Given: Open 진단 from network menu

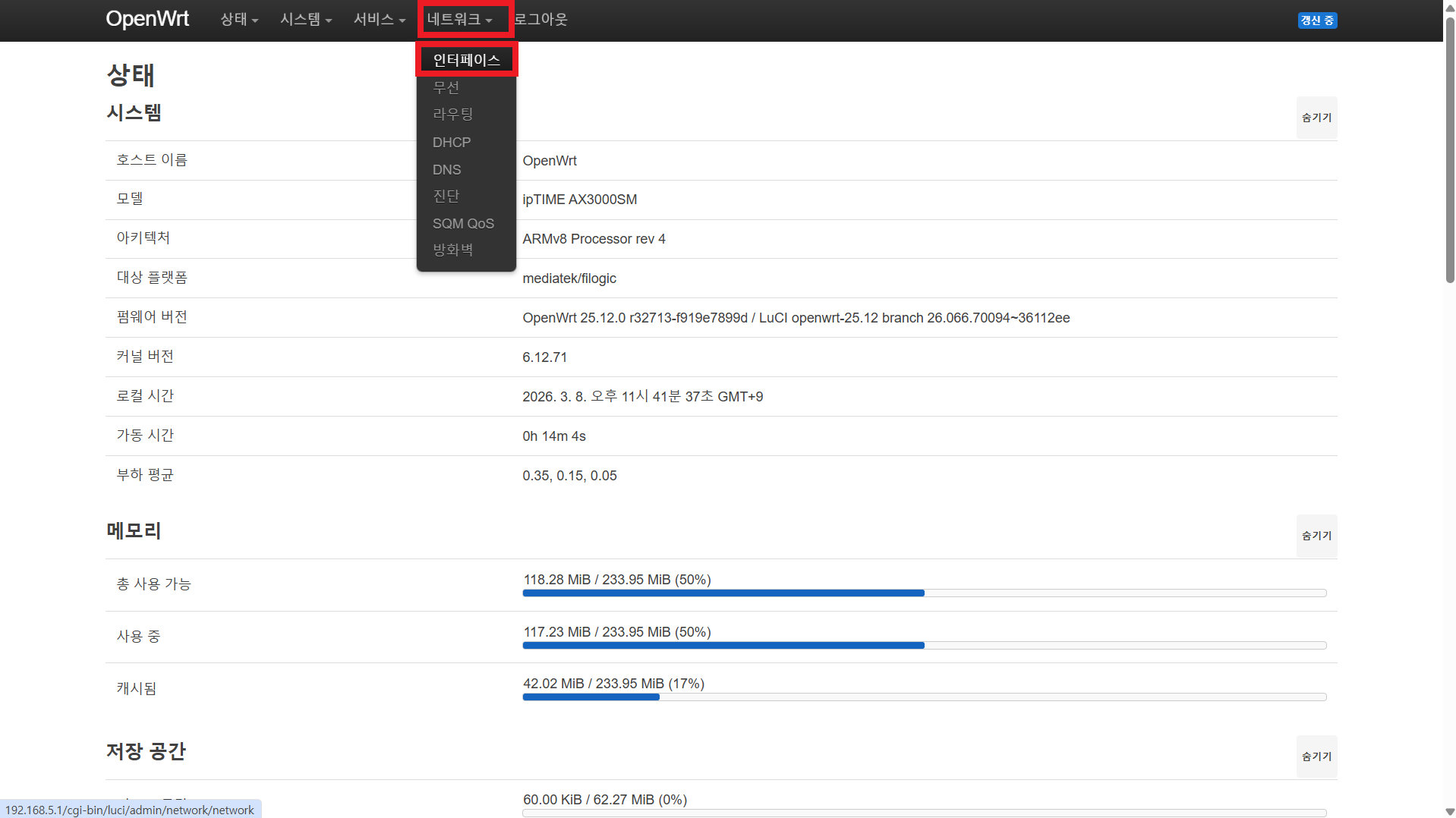Looking at the screenshot, I should pyautogui.click(x=446, y=197).
